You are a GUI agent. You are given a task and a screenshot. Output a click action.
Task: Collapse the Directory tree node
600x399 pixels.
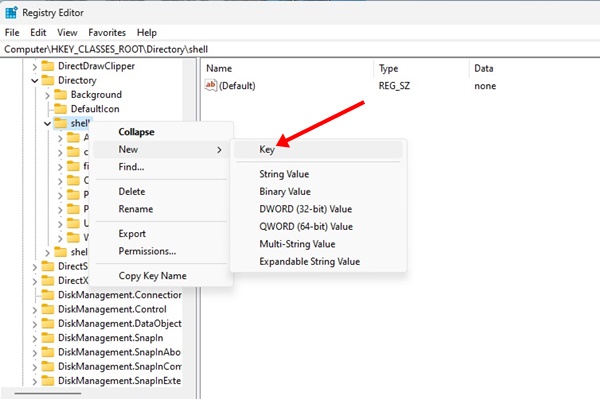coord(34,81)
